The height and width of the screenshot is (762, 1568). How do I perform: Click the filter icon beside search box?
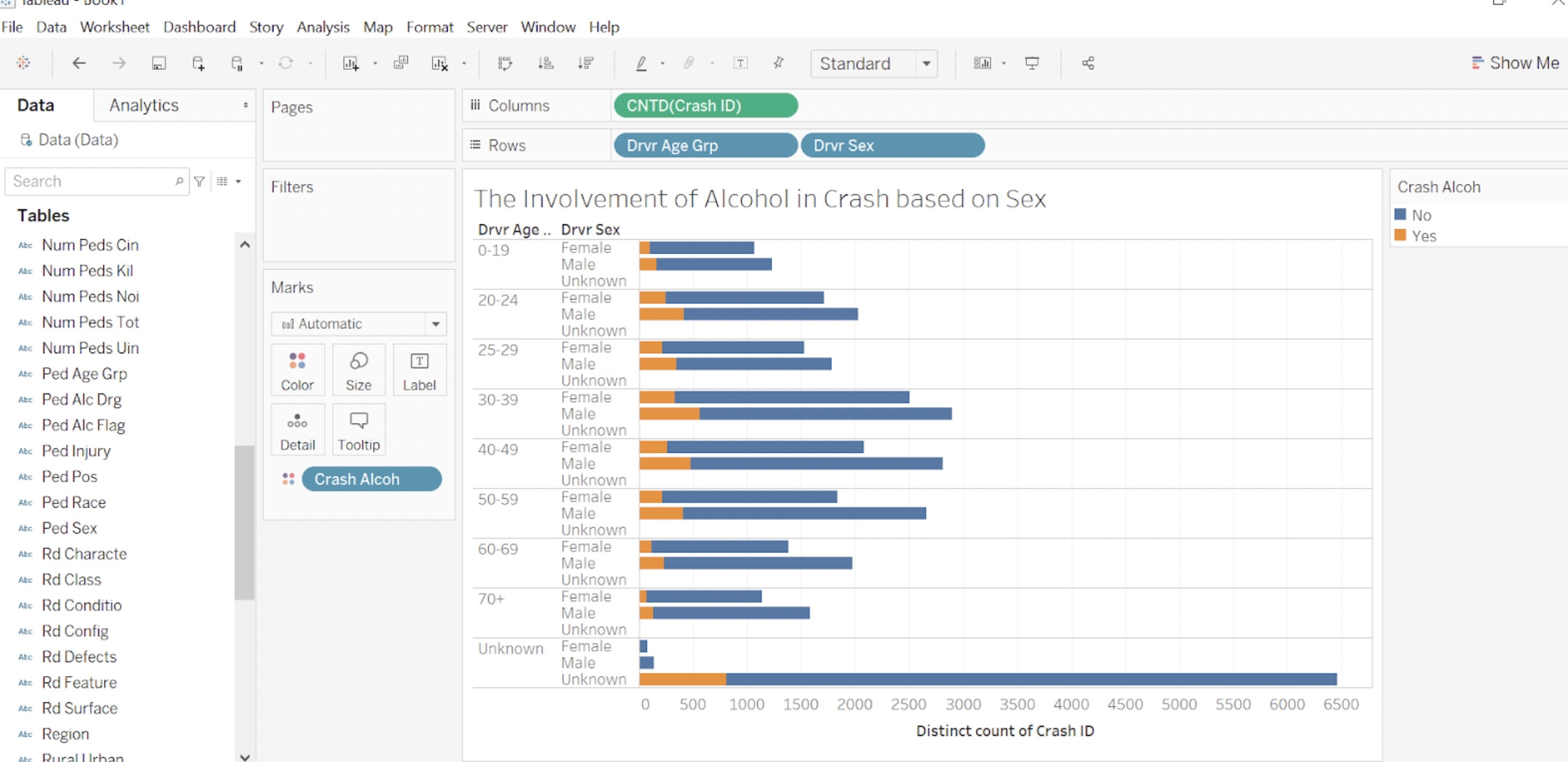coord(199,181)
